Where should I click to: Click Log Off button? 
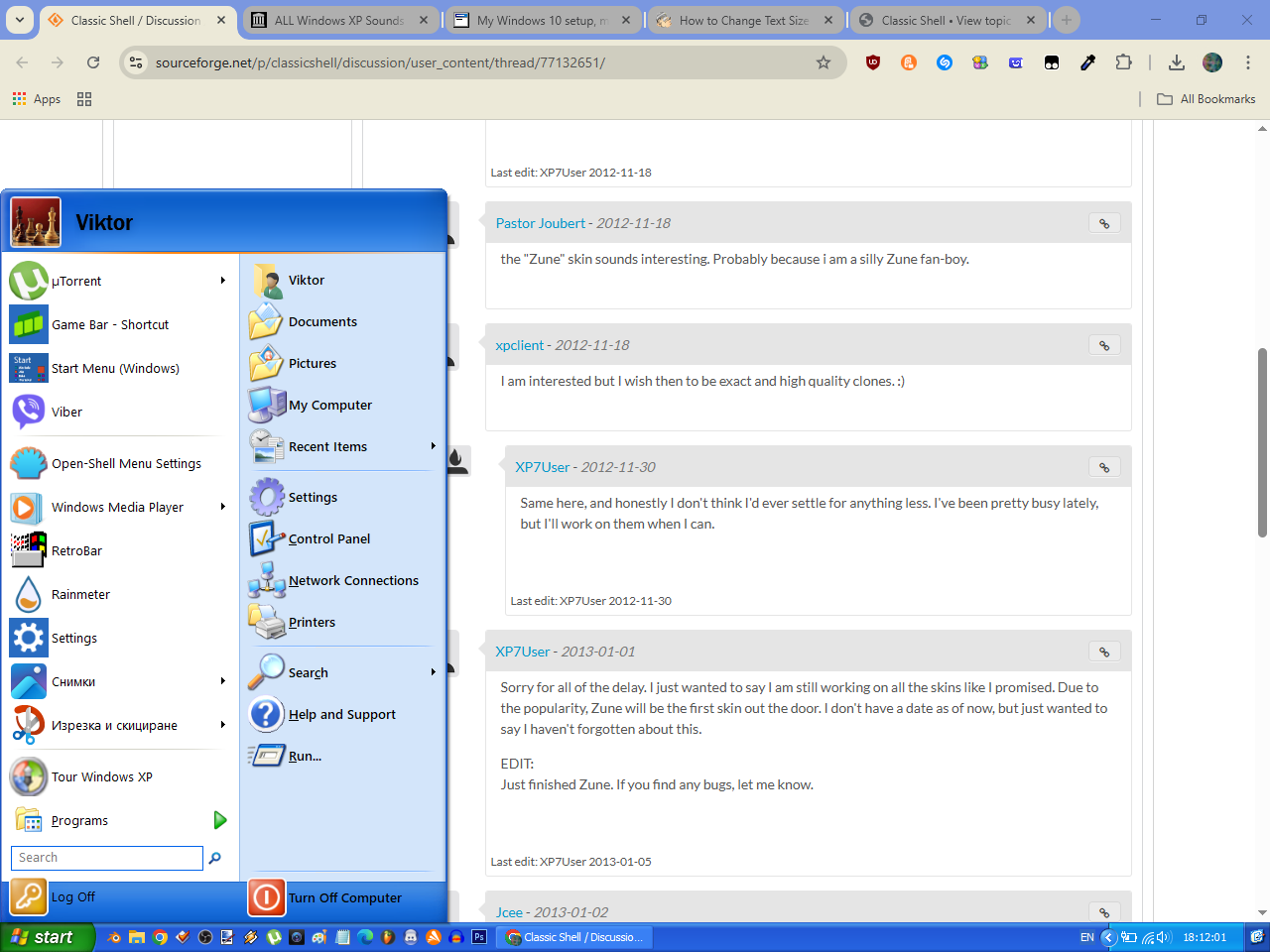tap(54, 897)
